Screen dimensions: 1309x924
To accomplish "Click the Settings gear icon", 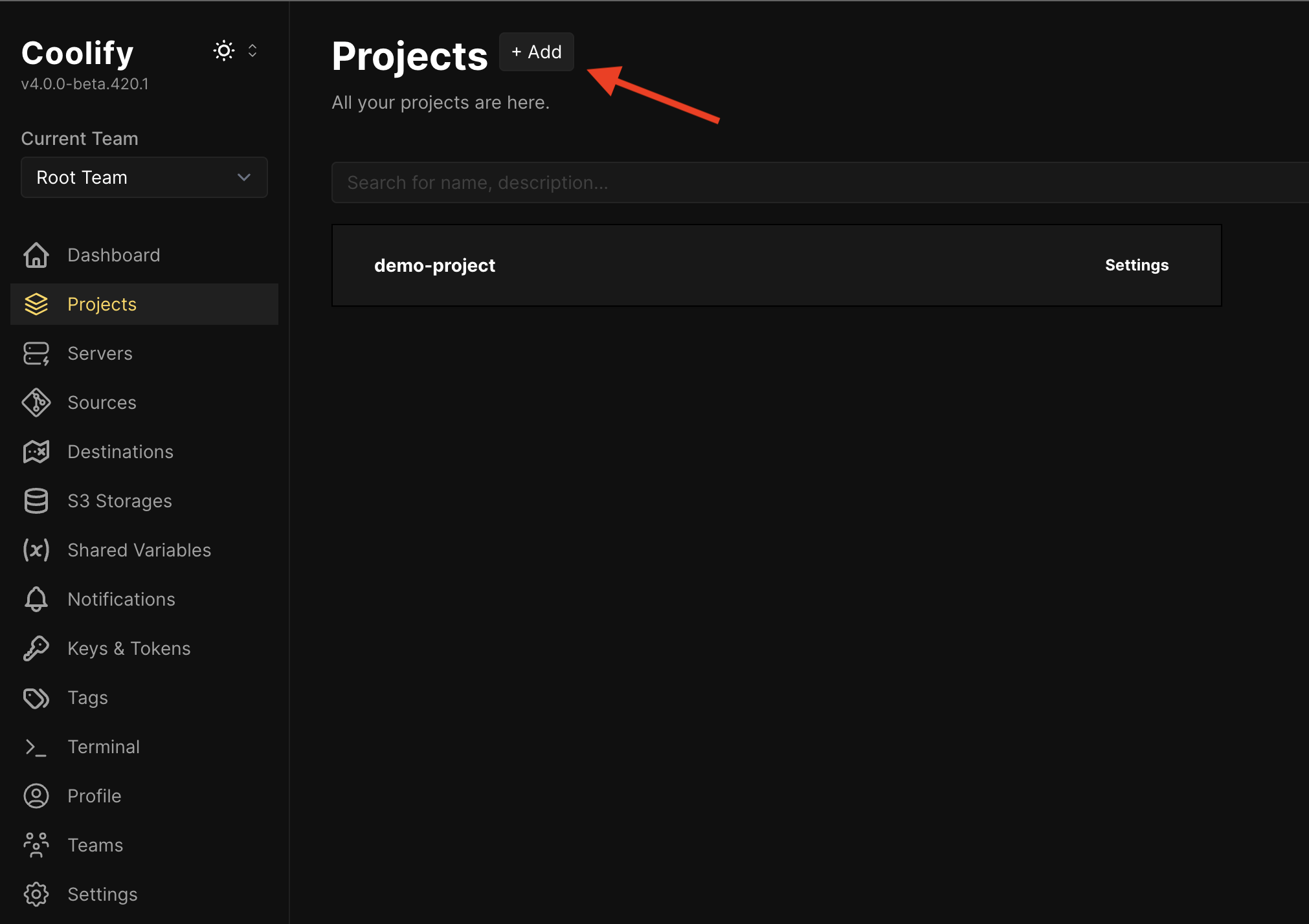I will (36, 894).
